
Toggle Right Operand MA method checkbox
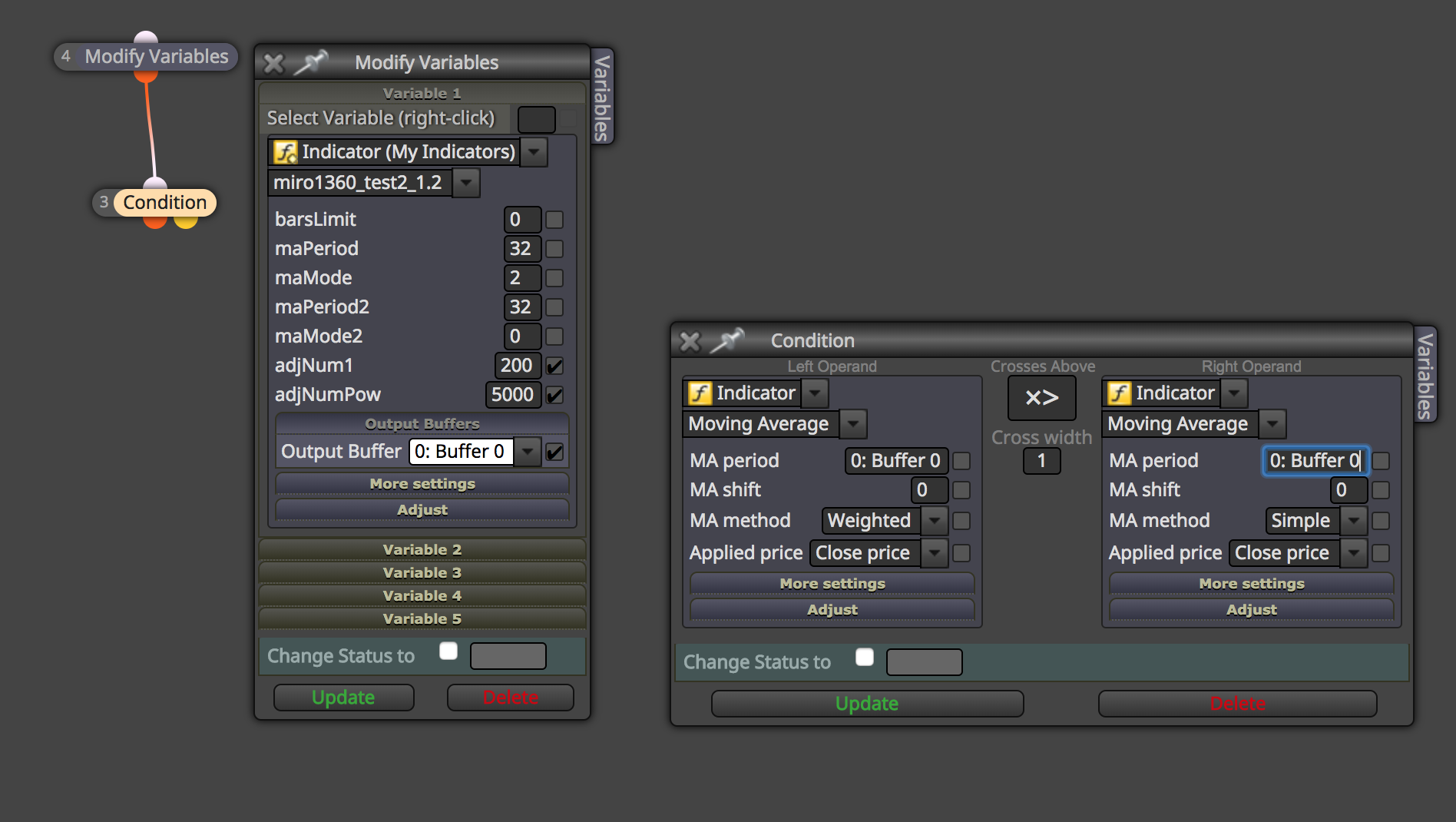(1381, 521)
